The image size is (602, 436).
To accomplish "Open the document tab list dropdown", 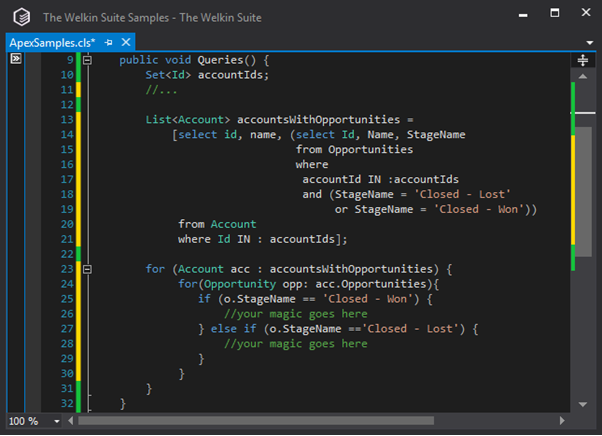I will (x=590, y=43).
